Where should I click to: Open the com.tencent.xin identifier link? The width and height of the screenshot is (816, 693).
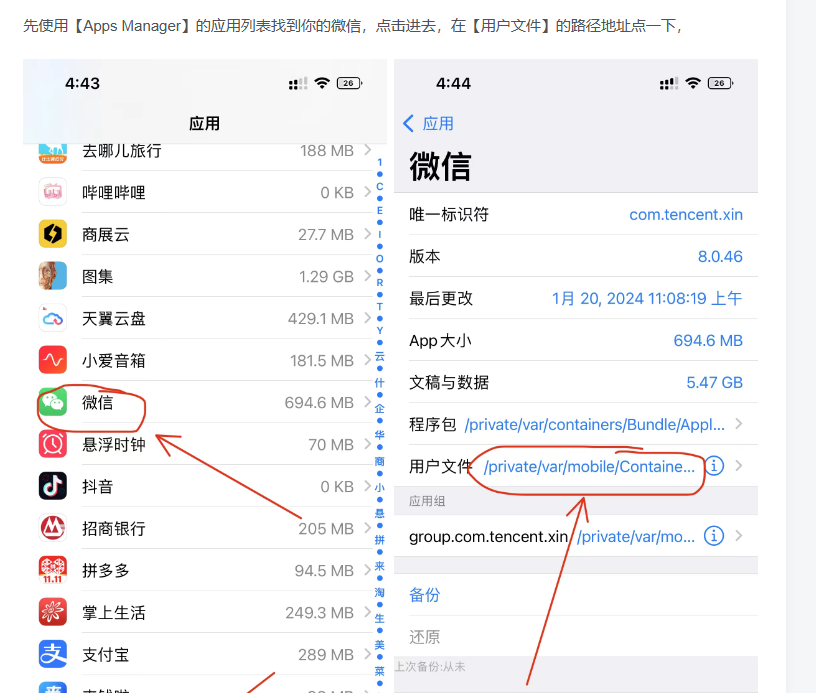[x=686, y=214]
